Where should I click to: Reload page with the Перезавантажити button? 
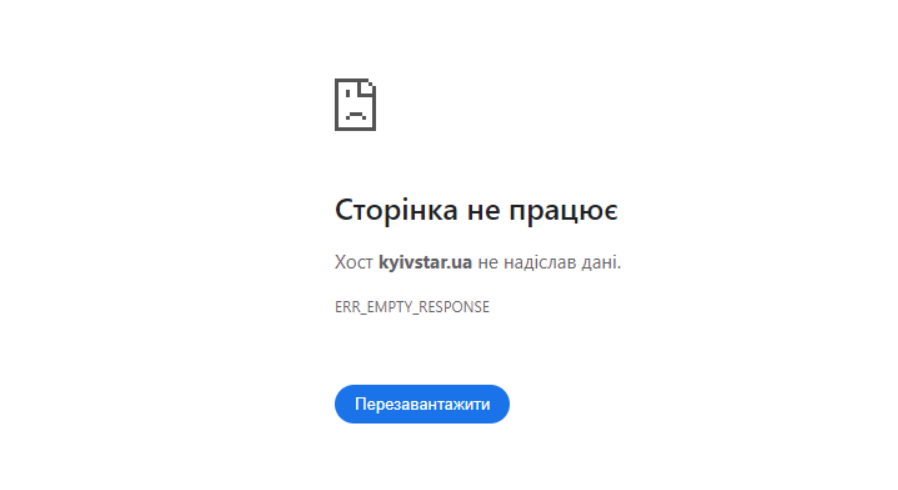coord(422,404)
